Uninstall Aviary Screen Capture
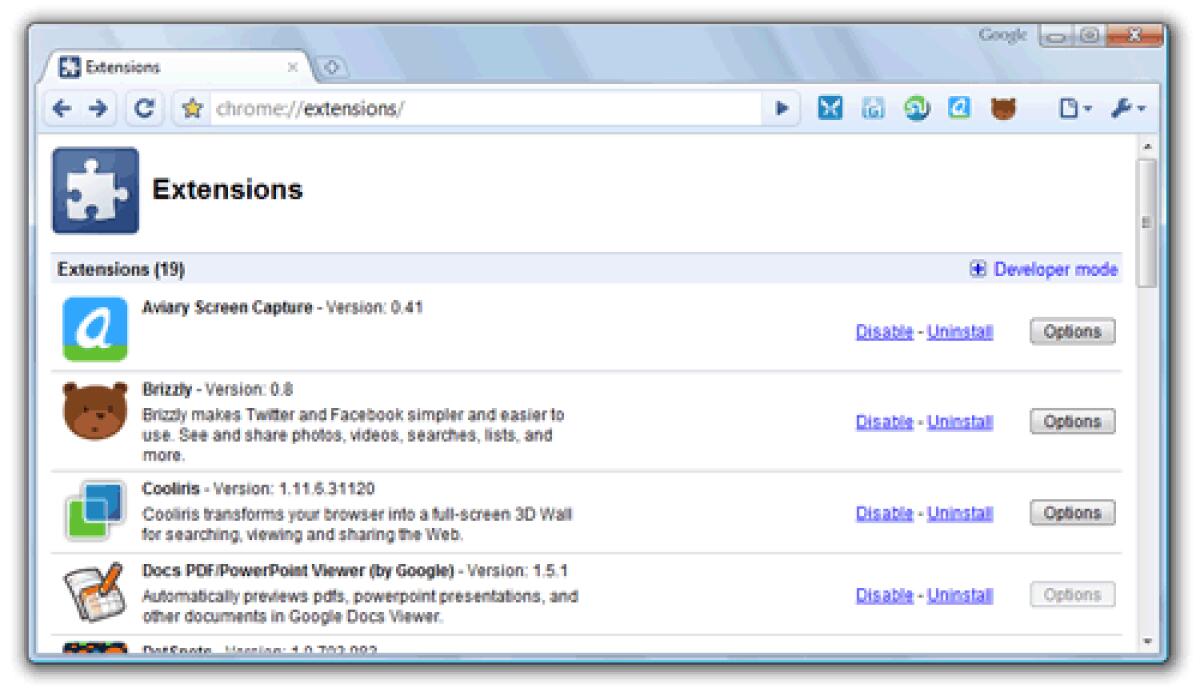1200x696 pixels. coord(960,332)
